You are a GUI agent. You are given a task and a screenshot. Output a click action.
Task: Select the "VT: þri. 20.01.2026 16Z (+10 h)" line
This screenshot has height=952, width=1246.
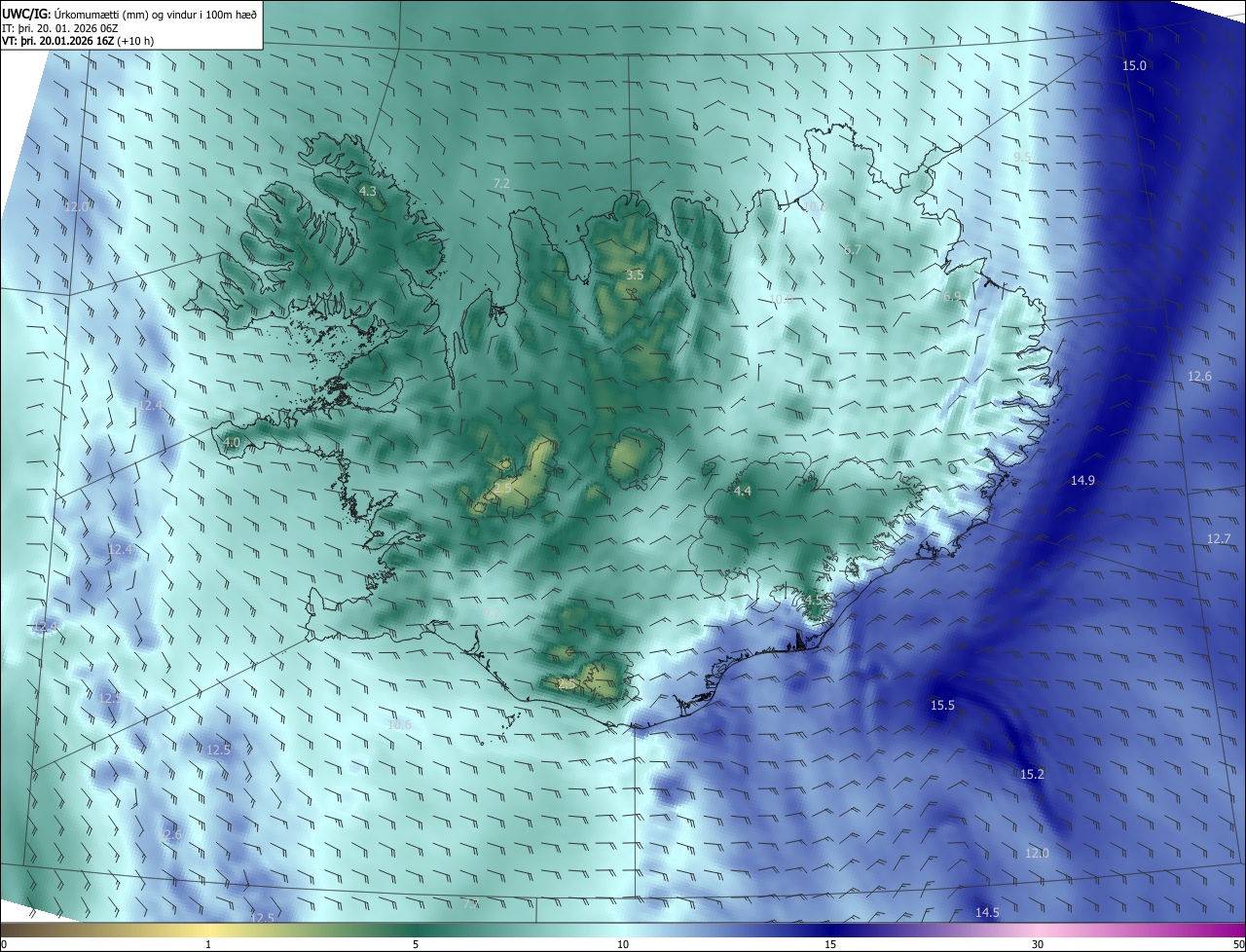(x=78, y=41)
